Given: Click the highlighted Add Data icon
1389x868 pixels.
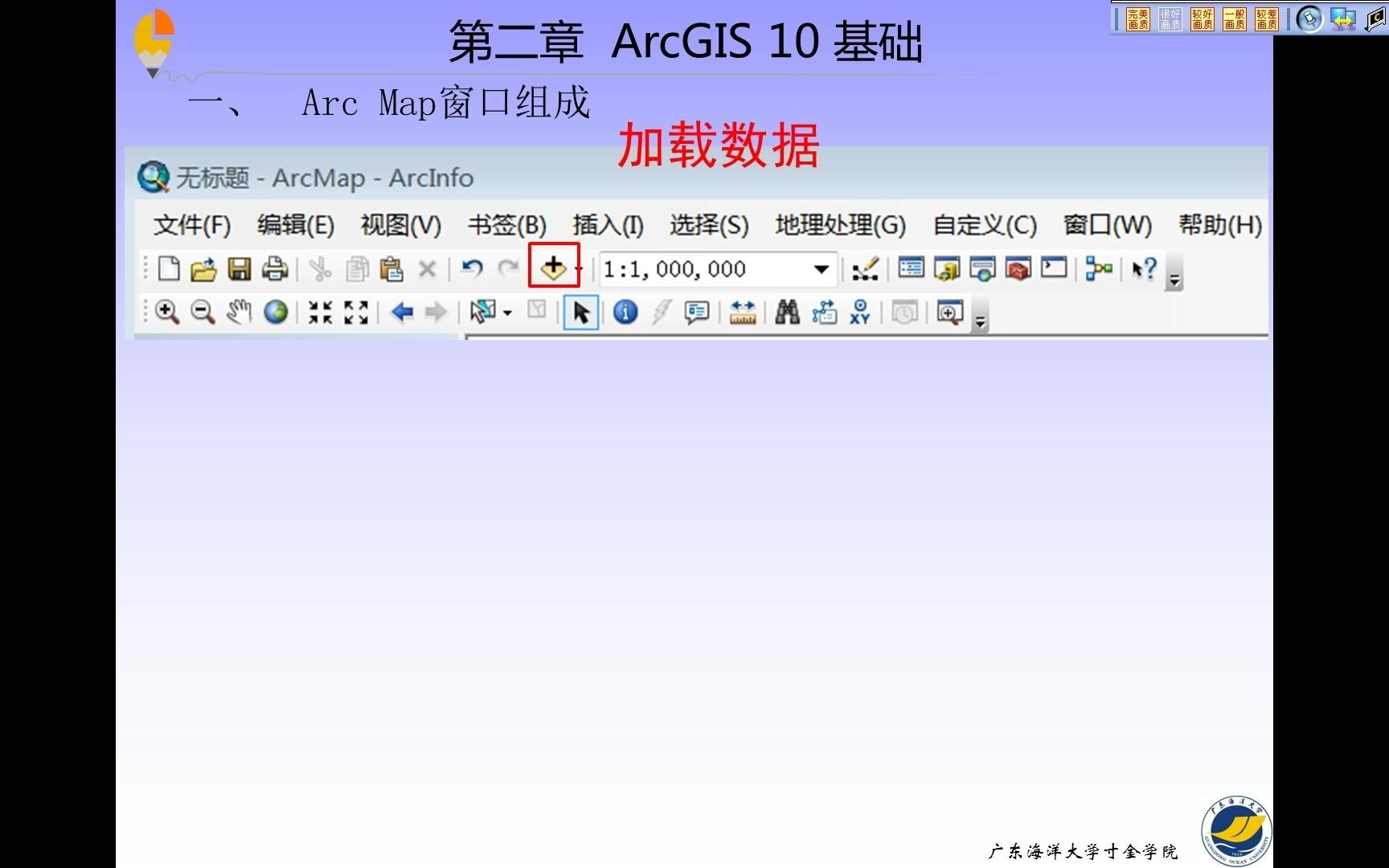Looking at the screenshot, I should click(555, 268).
